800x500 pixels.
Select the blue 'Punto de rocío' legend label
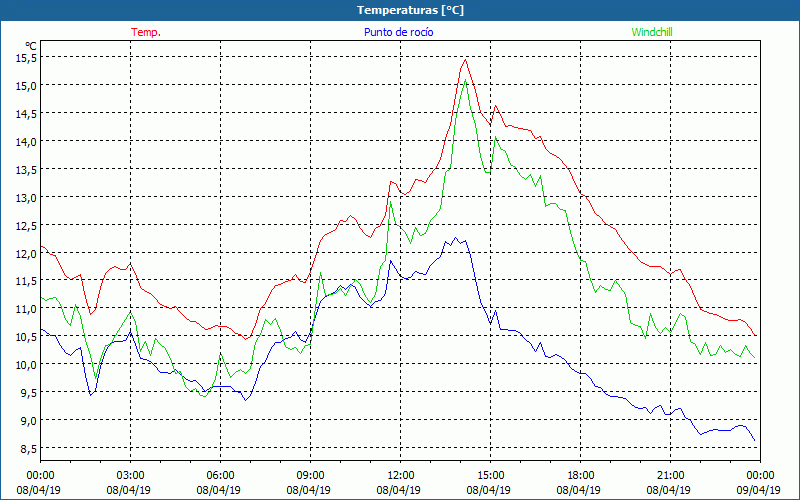398,32
